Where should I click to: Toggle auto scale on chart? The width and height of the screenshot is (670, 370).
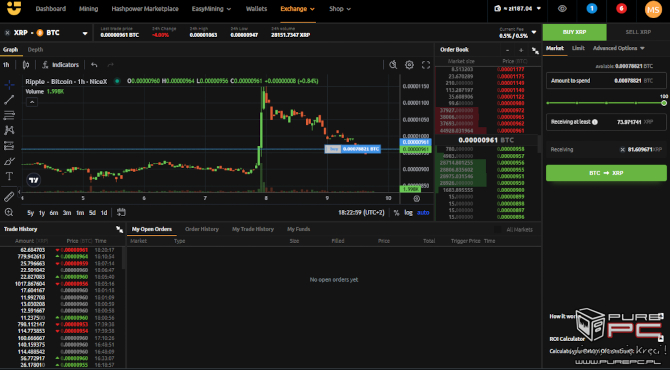pyautogui.click(x=423, y=213)
